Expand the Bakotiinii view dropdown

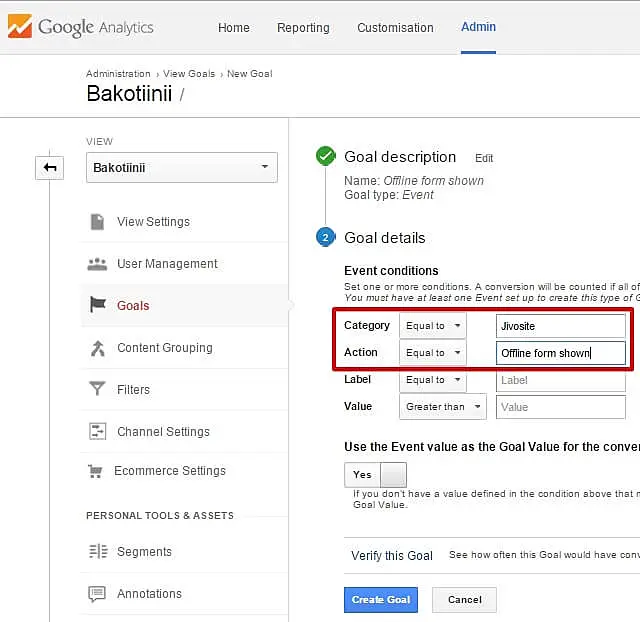[181, 168]
